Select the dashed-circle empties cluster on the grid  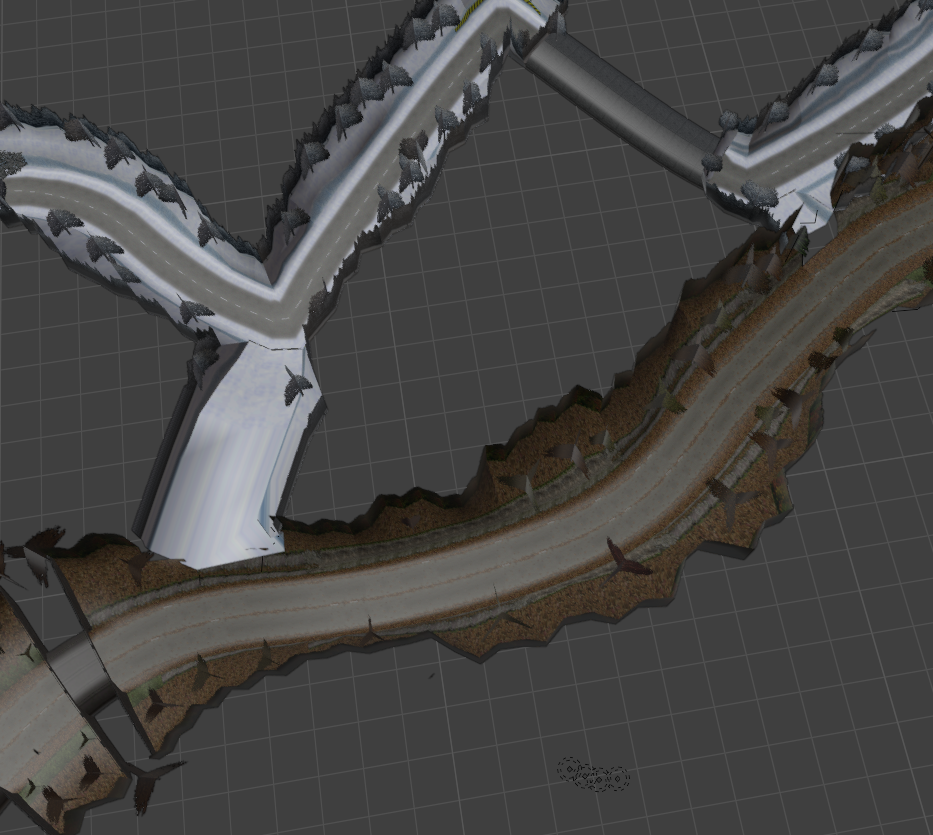click(594, 773)
